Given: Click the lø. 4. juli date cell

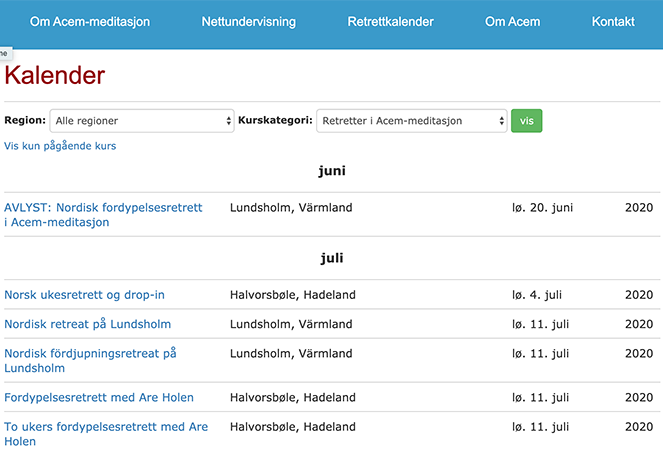Looking at the screenshot, I should pyautogui.click(x=538, y=295).
